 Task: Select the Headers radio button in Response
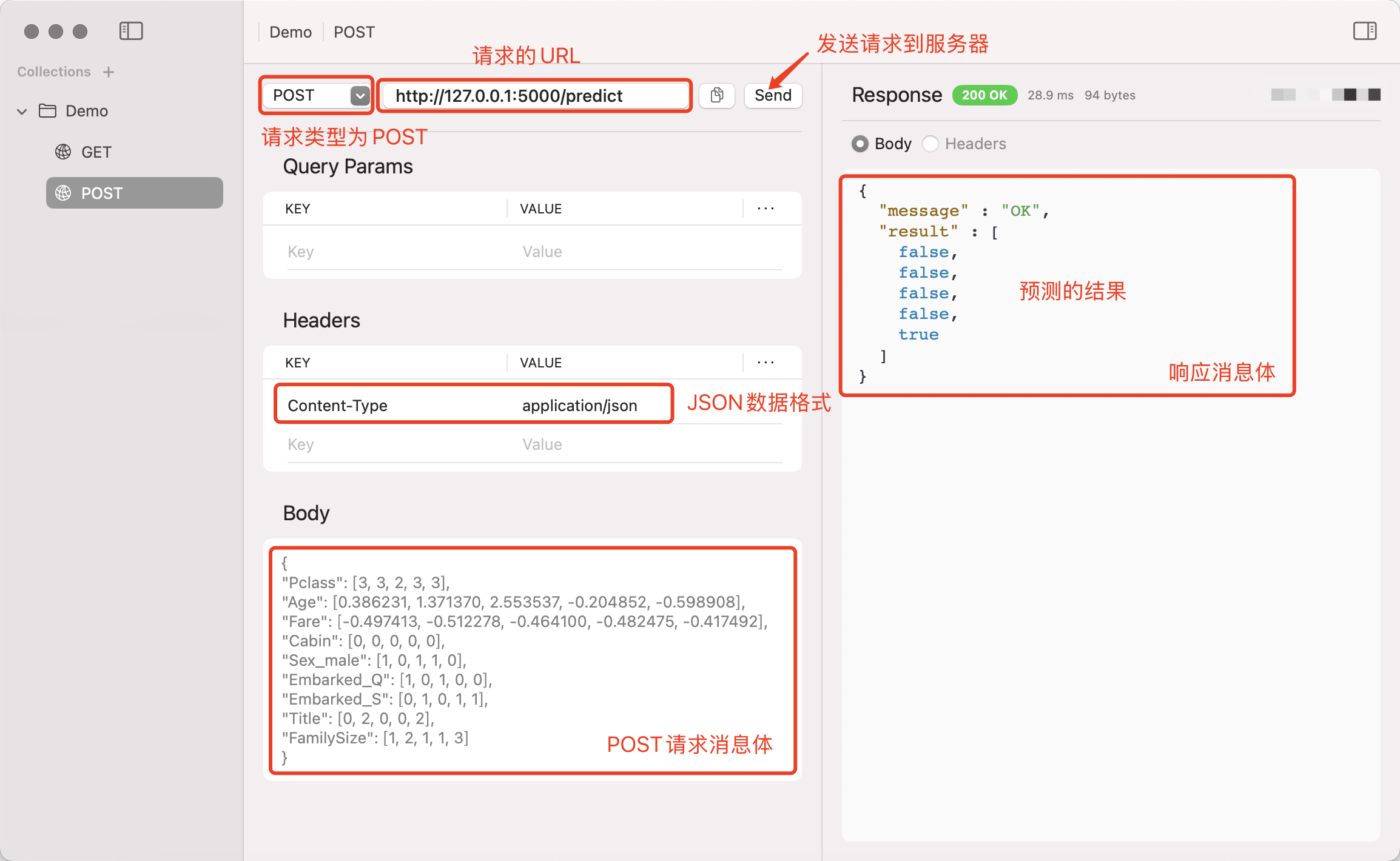coord(931,144)
